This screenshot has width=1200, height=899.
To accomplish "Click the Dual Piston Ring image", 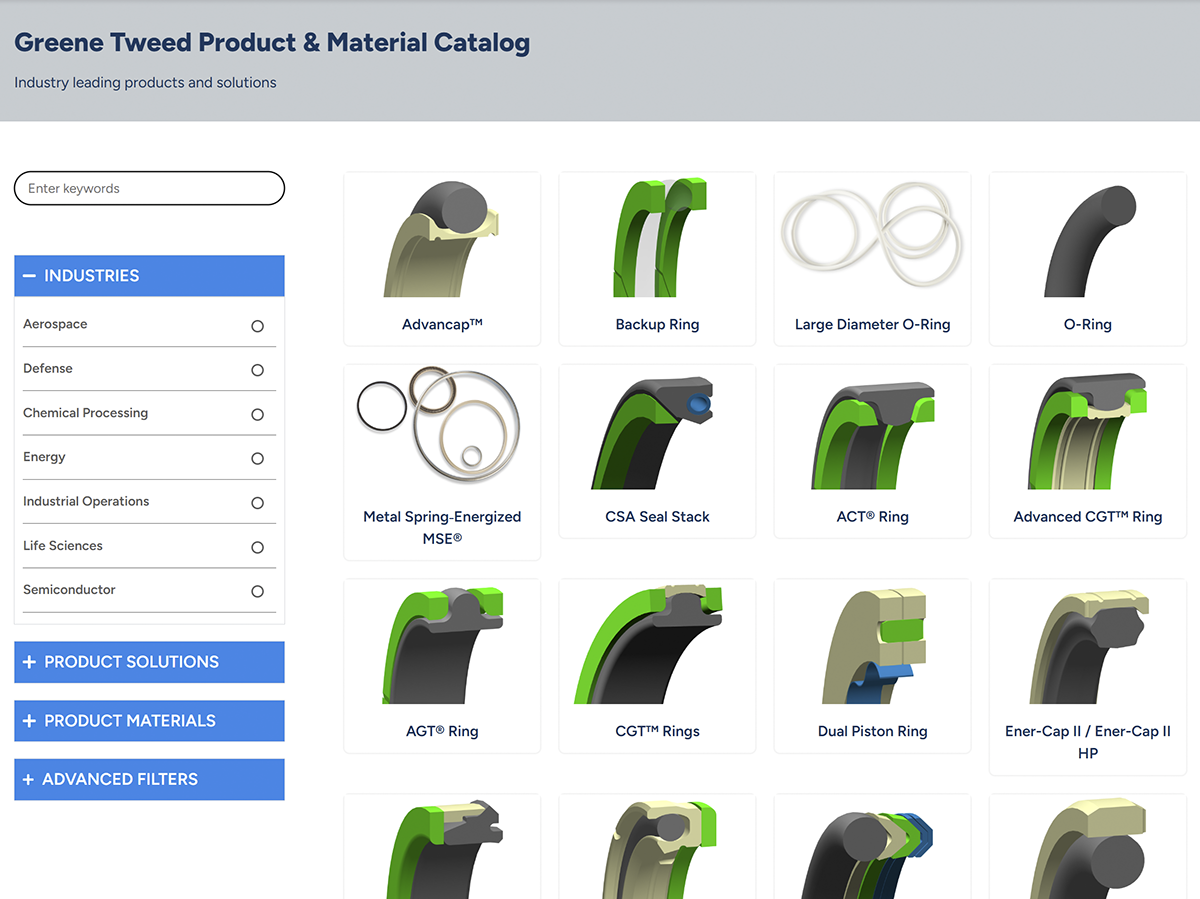I will pos(872,647).
